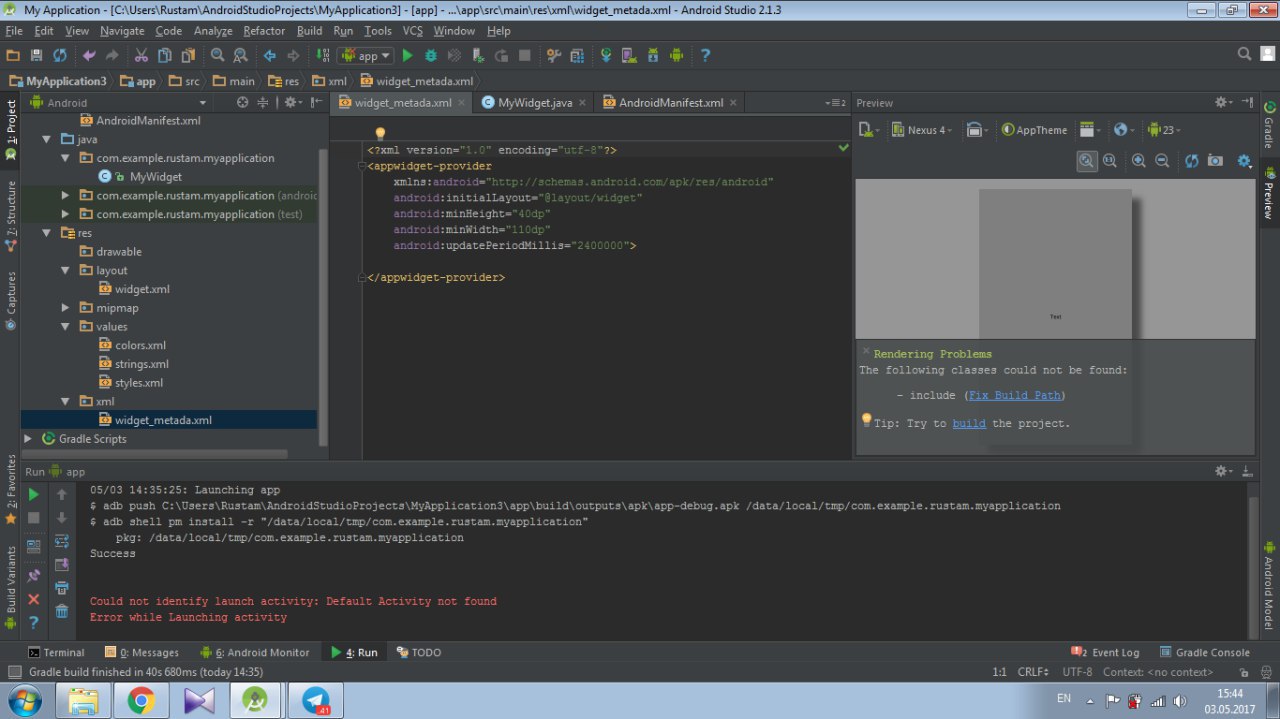
Task: Click Scroll from Source target icon
Action: (x=242, y=102)
